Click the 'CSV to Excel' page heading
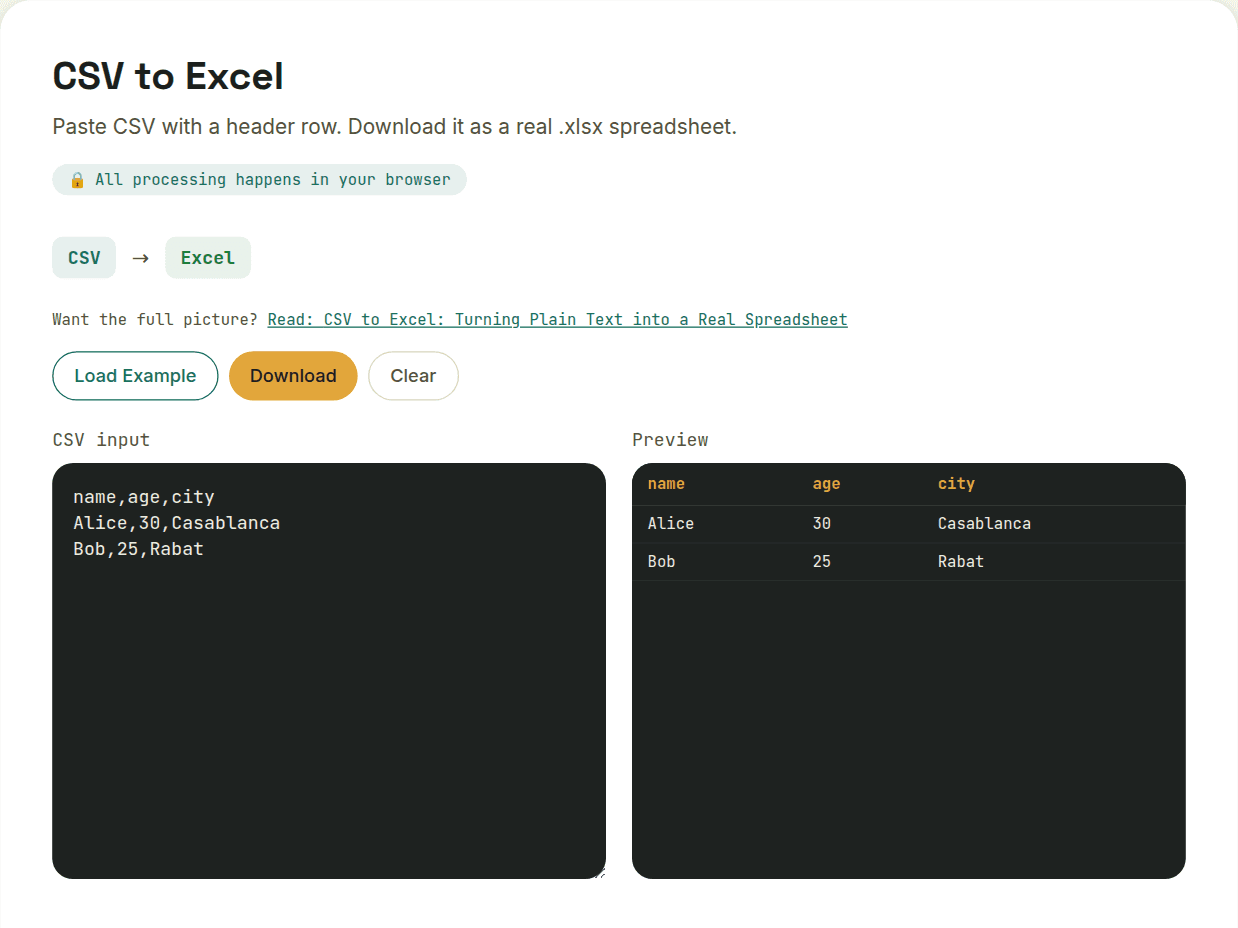This screenshot has height=928, width=1238. (x=168, y=76)
